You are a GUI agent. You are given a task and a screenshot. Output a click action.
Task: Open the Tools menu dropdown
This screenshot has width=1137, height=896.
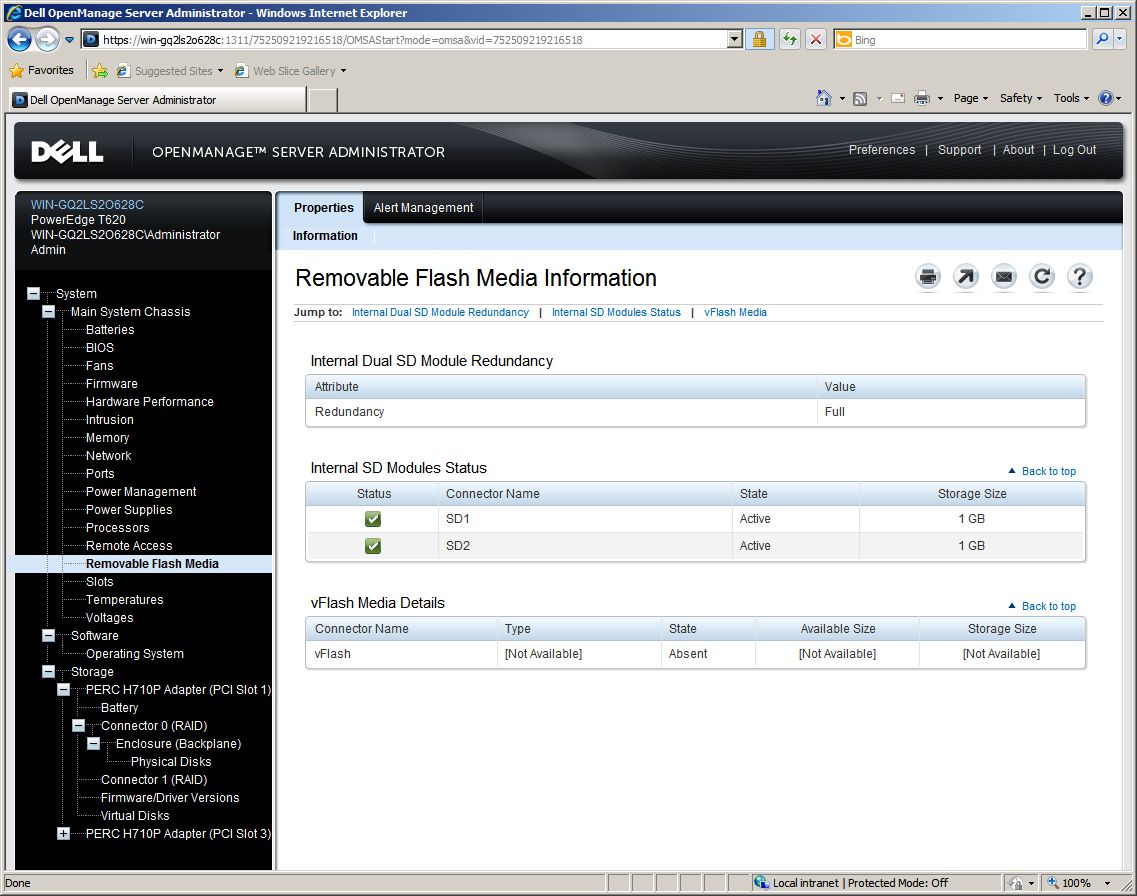point(1071,98)
